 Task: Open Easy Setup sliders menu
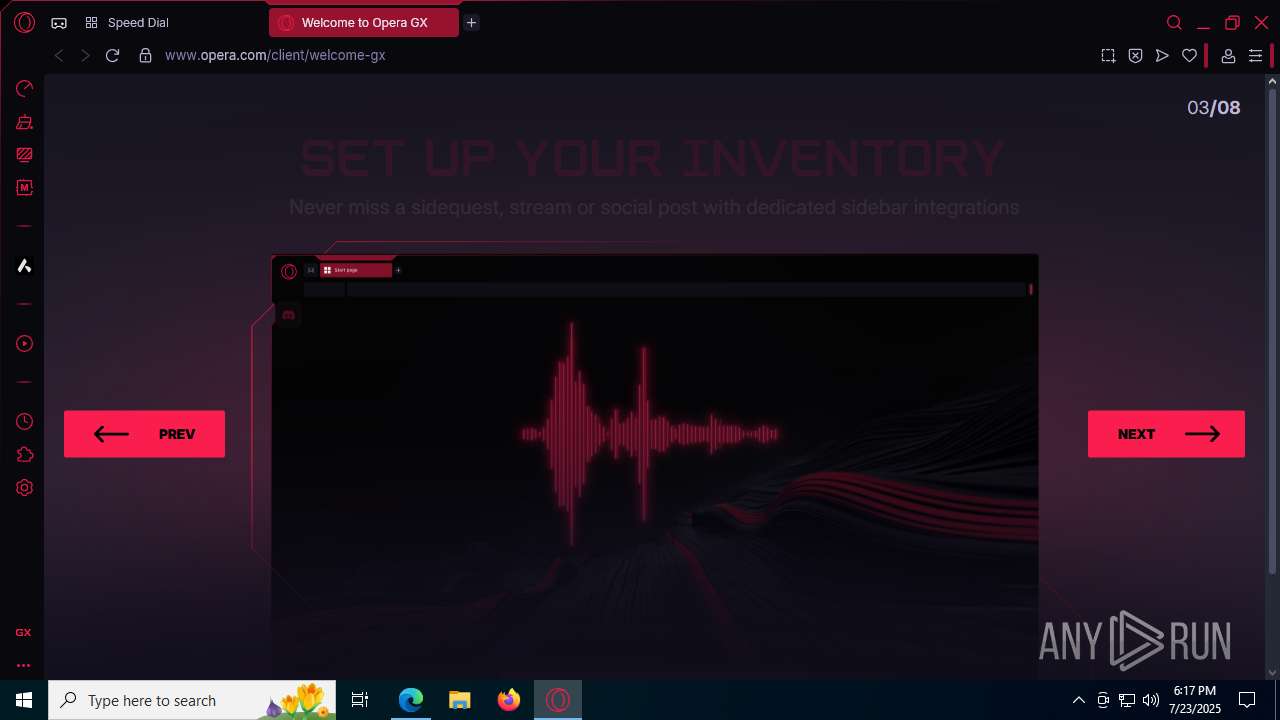click(1255, 56)
